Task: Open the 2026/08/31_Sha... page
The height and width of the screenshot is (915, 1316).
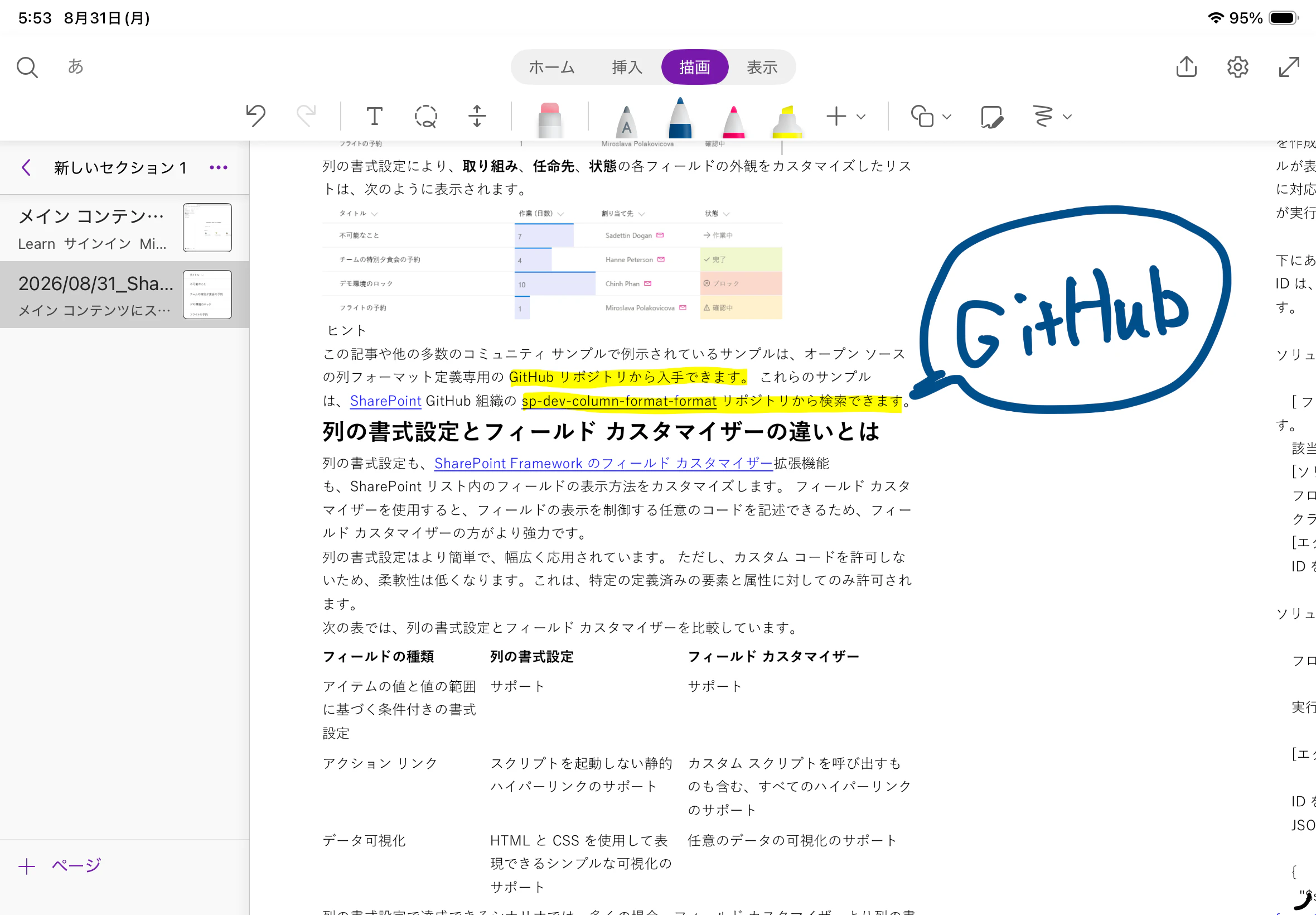Action: 124,295
